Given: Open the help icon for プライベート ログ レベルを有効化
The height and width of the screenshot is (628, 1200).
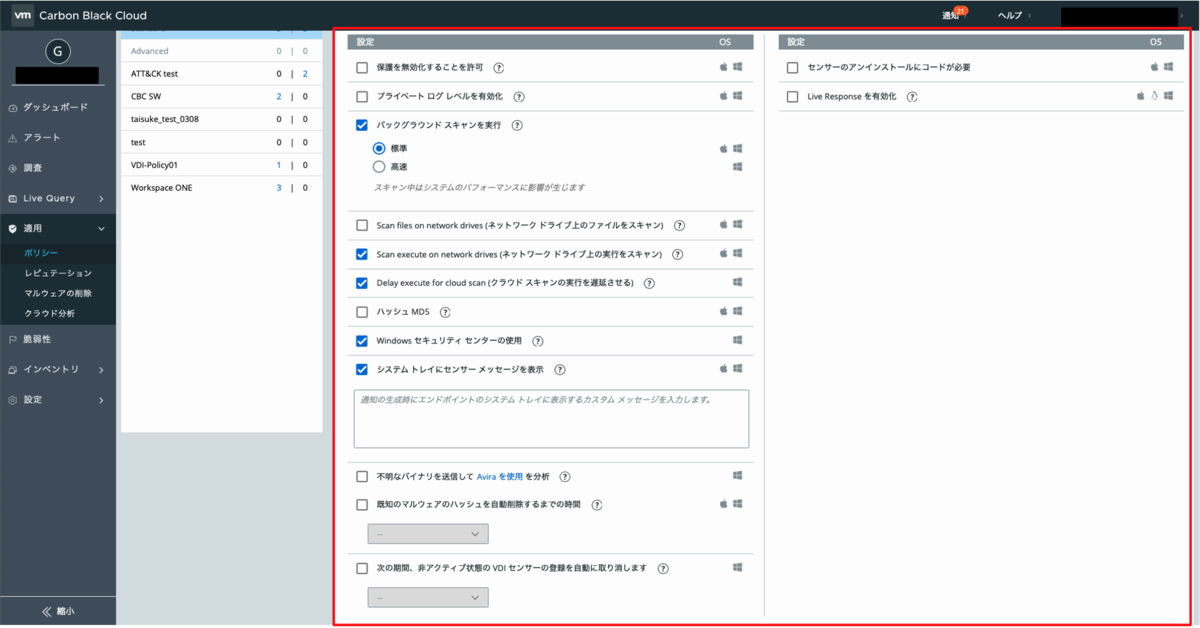Looking at the screenshot, I should [x=519, y=97].
